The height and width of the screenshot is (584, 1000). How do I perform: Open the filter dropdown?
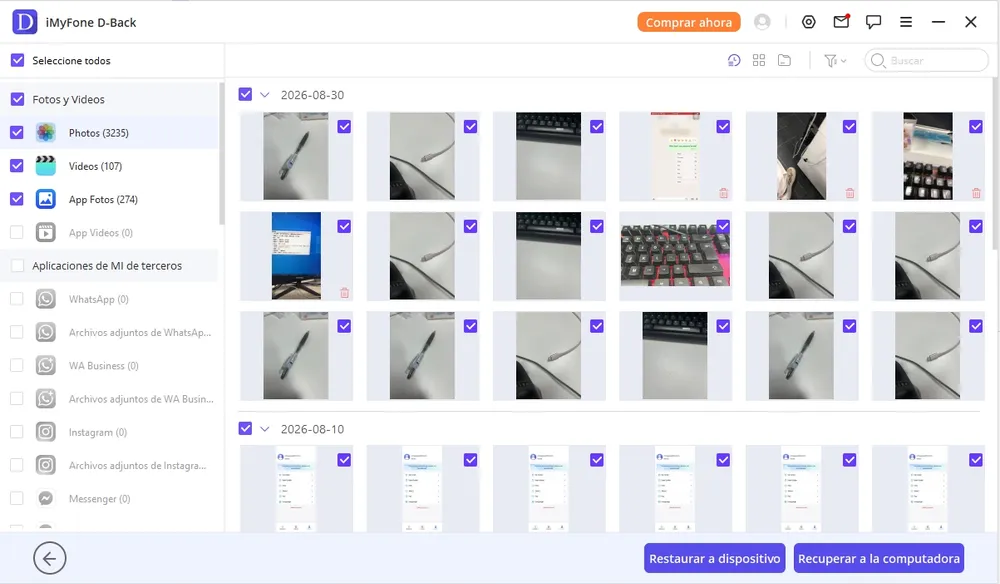click(835, 61)
